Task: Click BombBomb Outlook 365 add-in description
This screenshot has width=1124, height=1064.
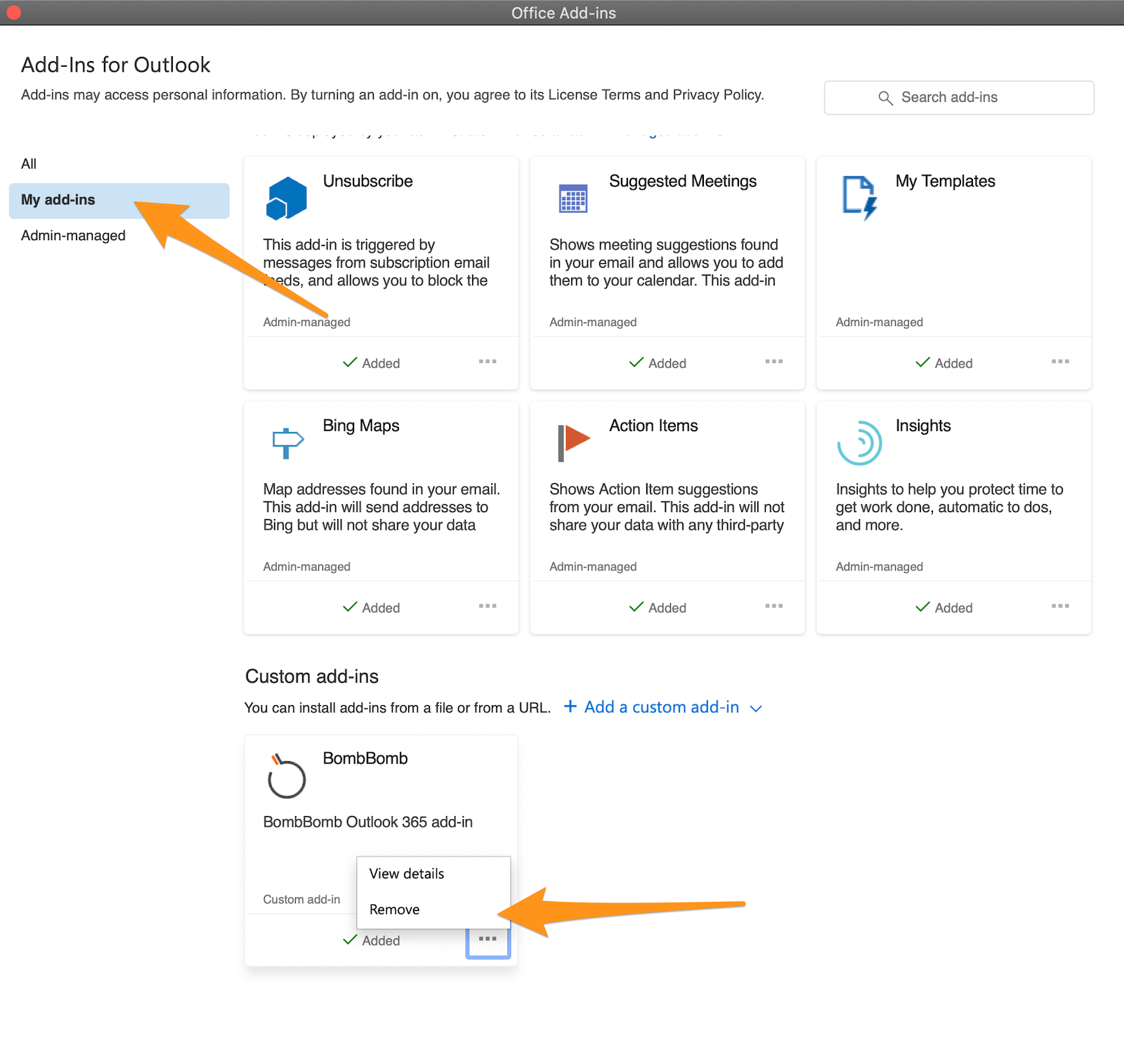Action: 368,822
